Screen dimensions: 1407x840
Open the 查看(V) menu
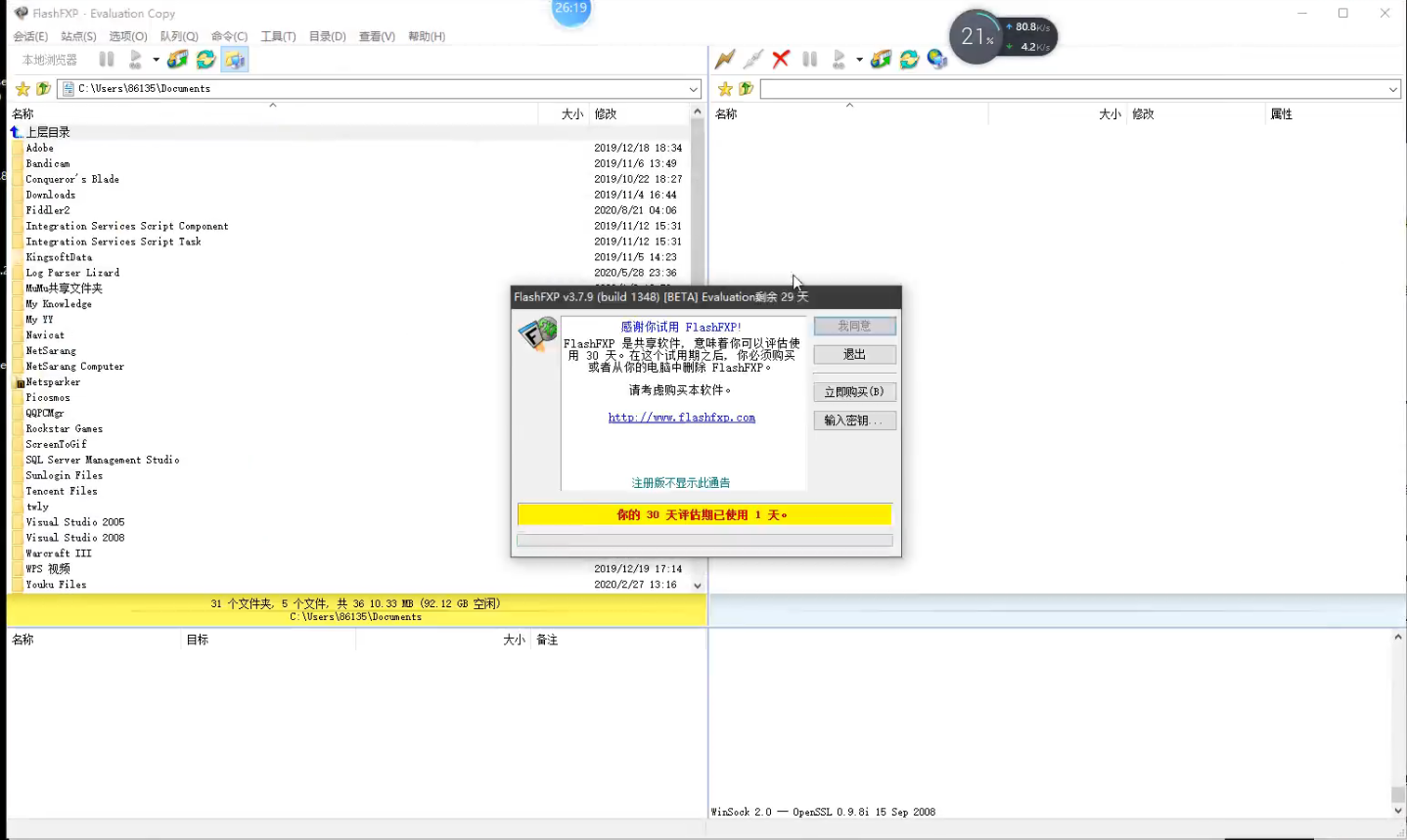coord(377,36)
